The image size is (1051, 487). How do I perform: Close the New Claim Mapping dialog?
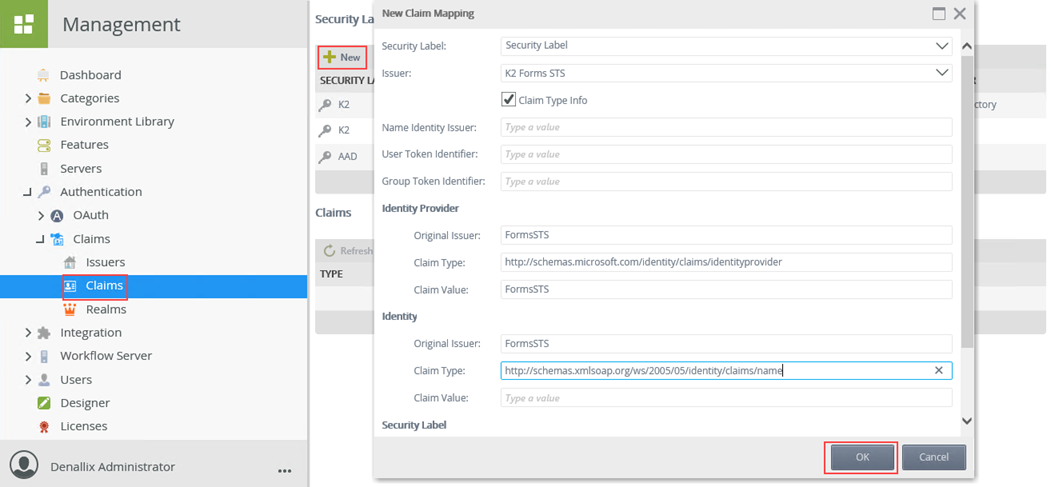(960, 13)
